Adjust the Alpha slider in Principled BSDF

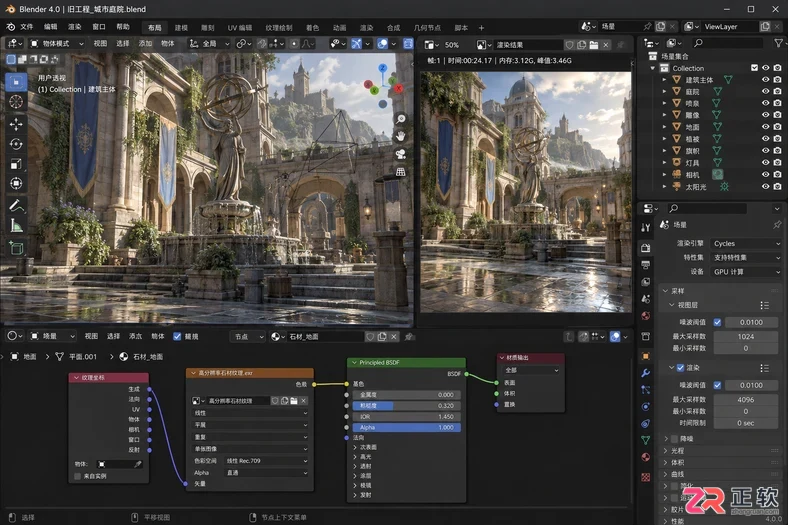pyautogui.click(x=406, y=428)
